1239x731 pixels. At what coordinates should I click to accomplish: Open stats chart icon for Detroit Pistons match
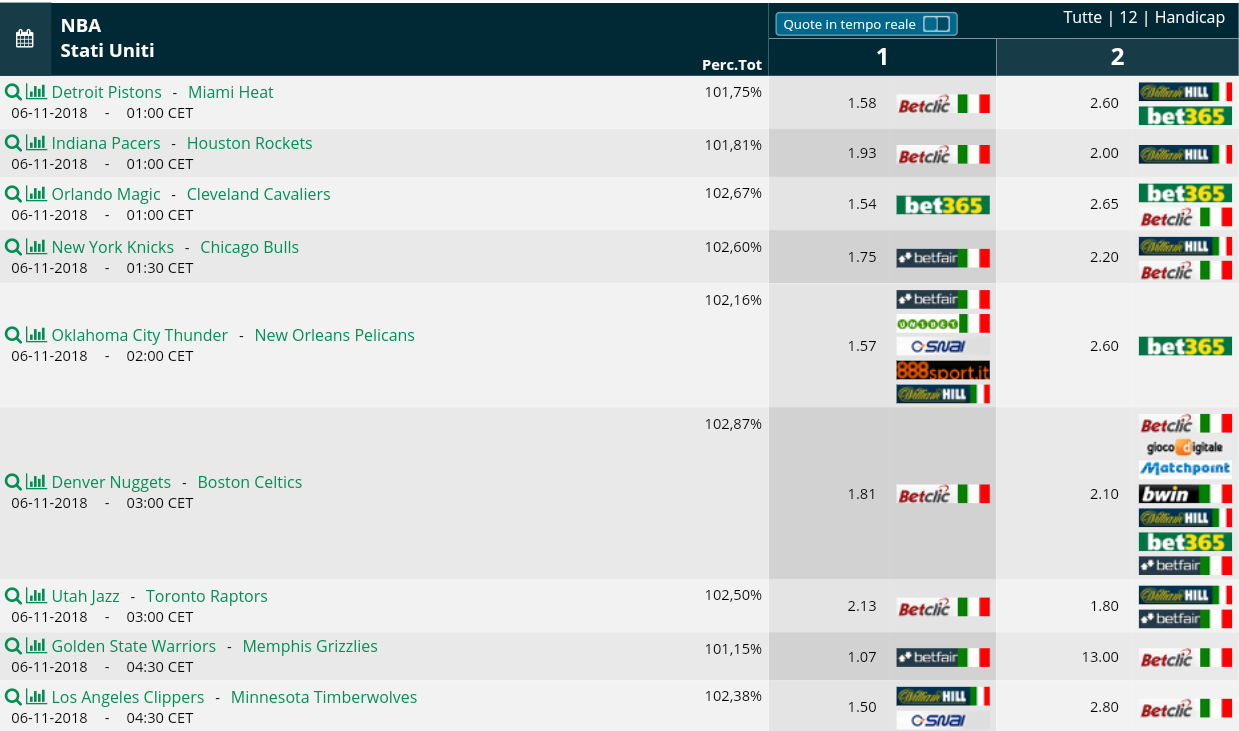point(36,92)
